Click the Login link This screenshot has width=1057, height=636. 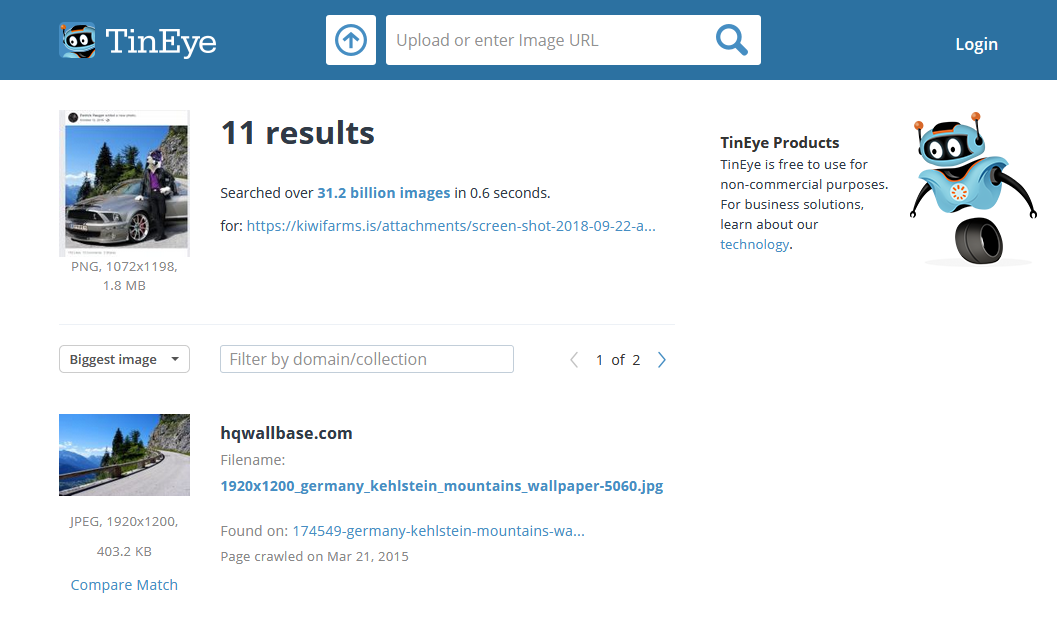click(976, 44)
